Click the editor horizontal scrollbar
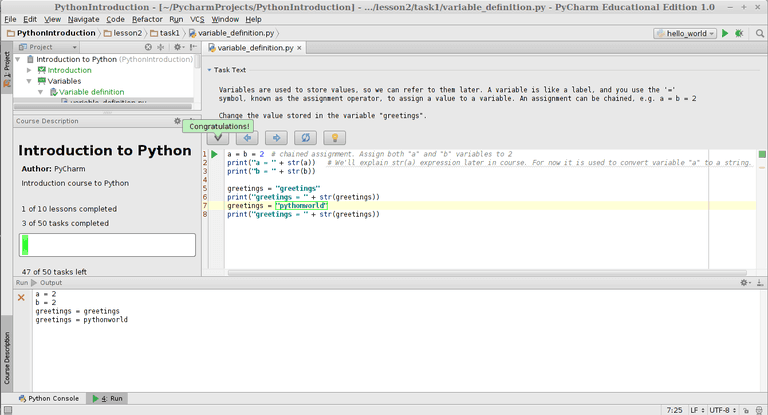Image resolution: width=768 pixels, height=415 pixels. point(487,272)
